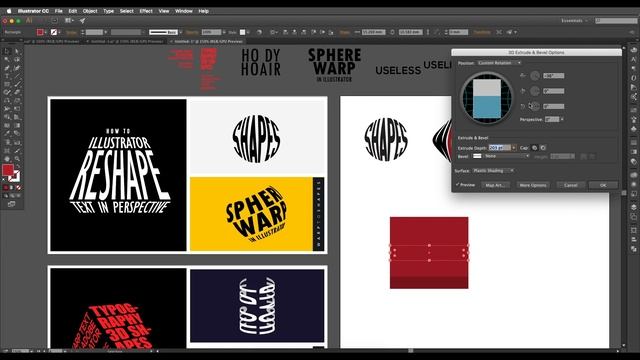Screen dimensions: 640x360
Task: Open the Help menu
Action: pos(204,11)
